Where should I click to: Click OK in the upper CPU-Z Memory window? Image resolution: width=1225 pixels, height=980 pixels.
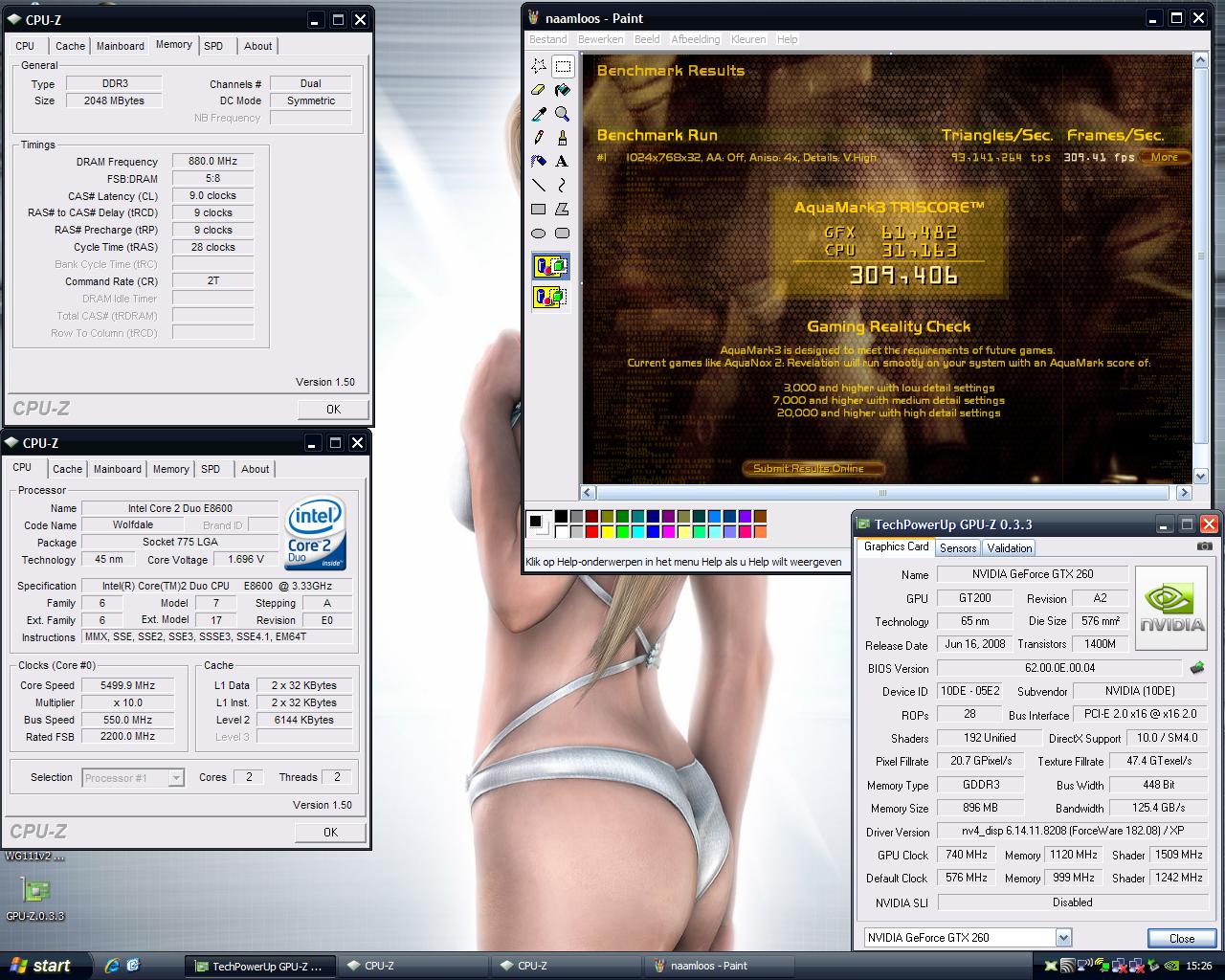[x=333, y=409]
